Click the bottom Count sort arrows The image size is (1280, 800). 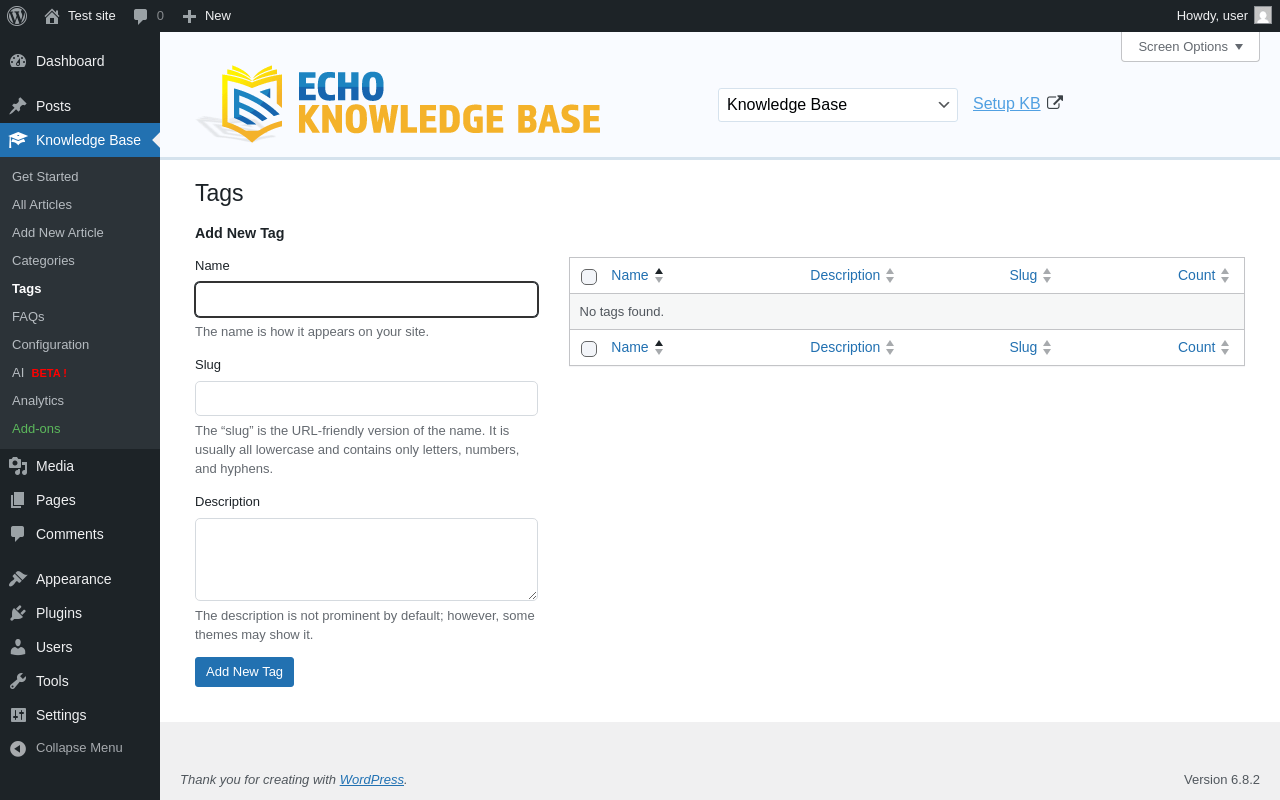coord(1225,347)
